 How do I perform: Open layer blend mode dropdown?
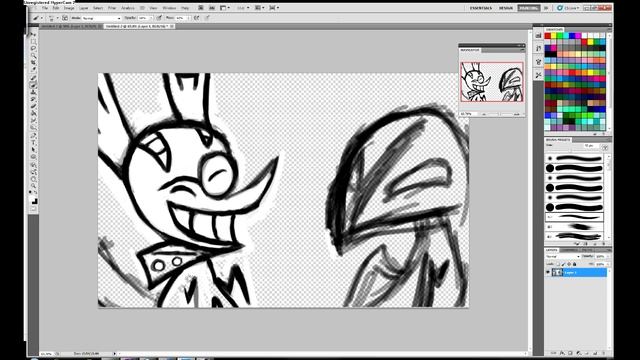pos(563,256)
